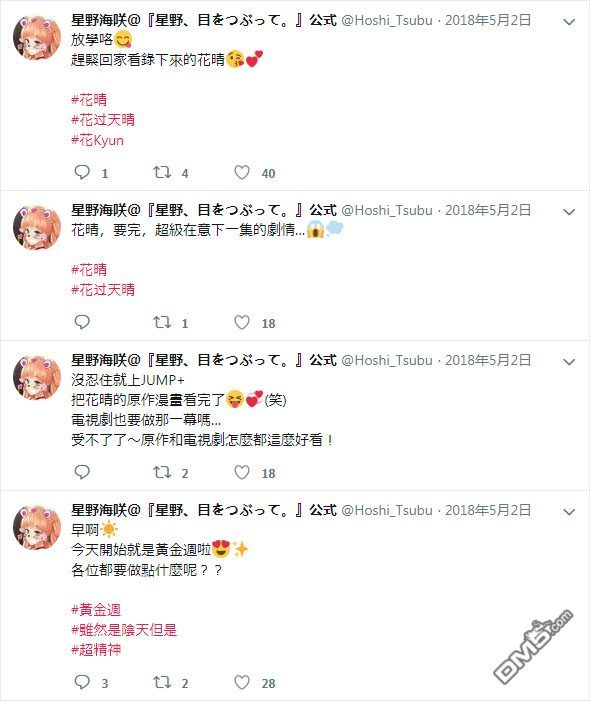
Task: Retweet the 黃金週 tweet
Action: point(162,682)
